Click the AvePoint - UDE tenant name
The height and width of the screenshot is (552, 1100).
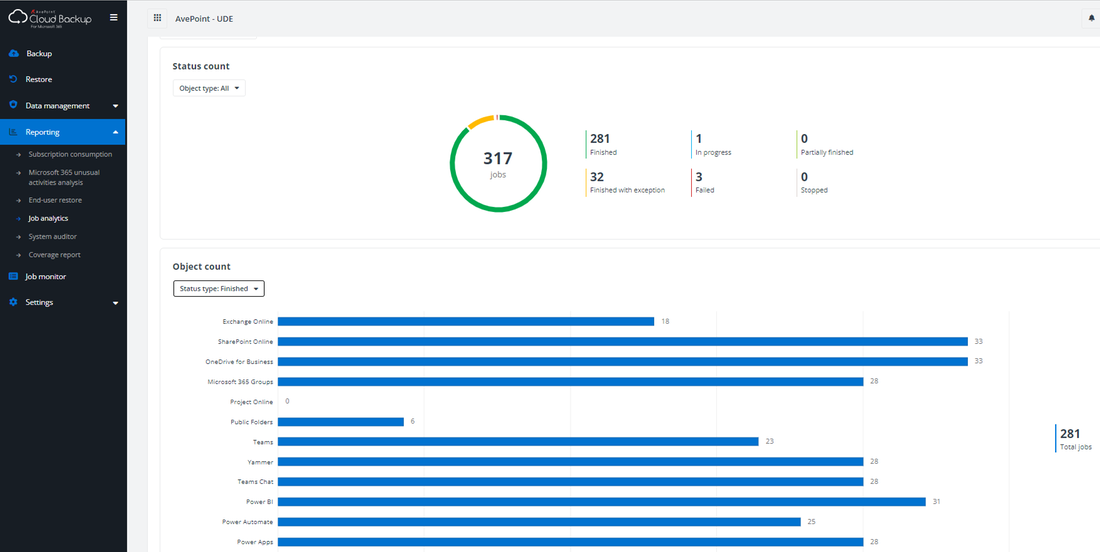pos(204,19)
